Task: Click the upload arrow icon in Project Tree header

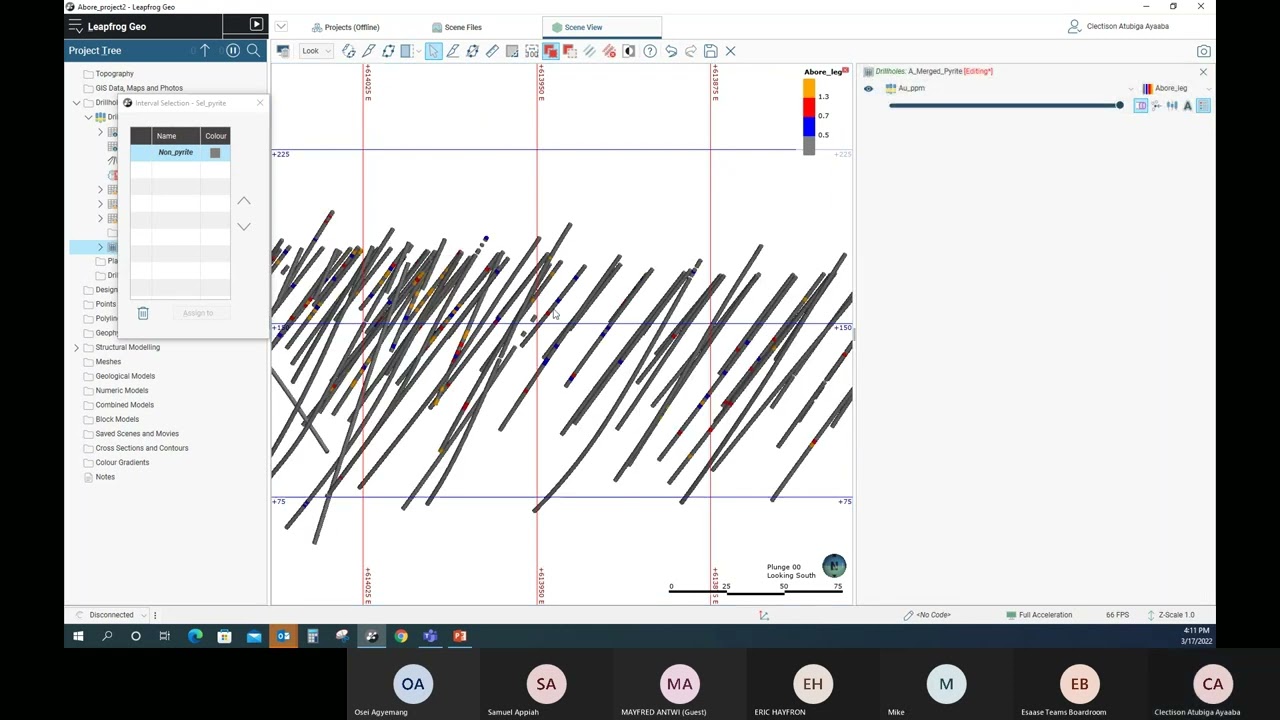Action: pos(205,50)
